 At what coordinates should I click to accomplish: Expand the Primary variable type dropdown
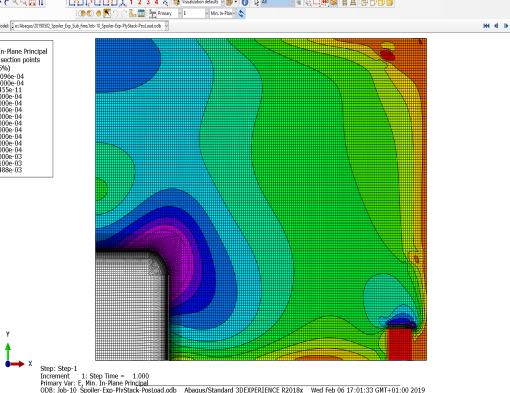click(169, 13)
